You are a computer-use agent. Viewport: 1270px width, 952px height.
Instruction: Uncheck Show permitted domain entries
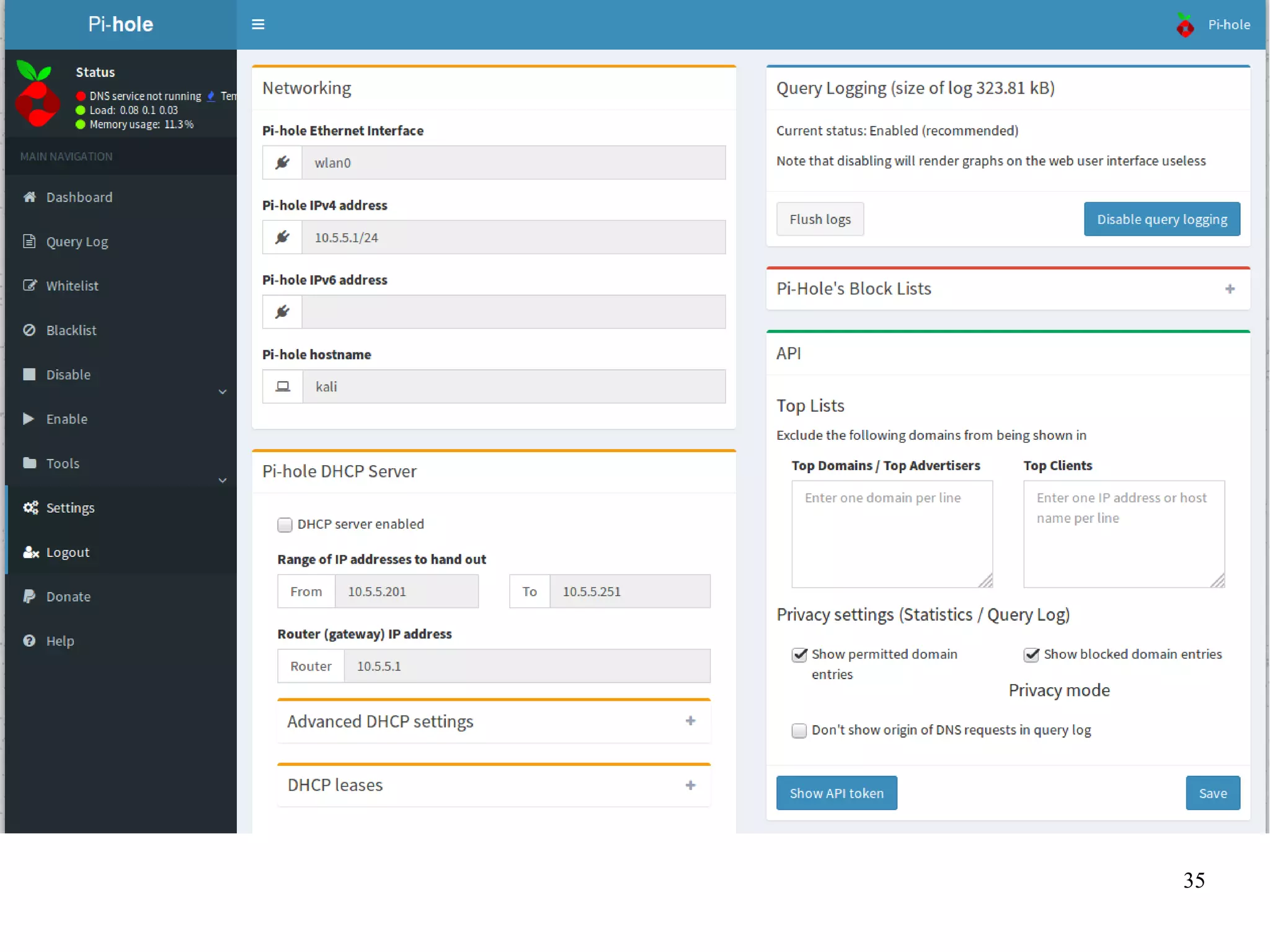click(x=799, y=655)
